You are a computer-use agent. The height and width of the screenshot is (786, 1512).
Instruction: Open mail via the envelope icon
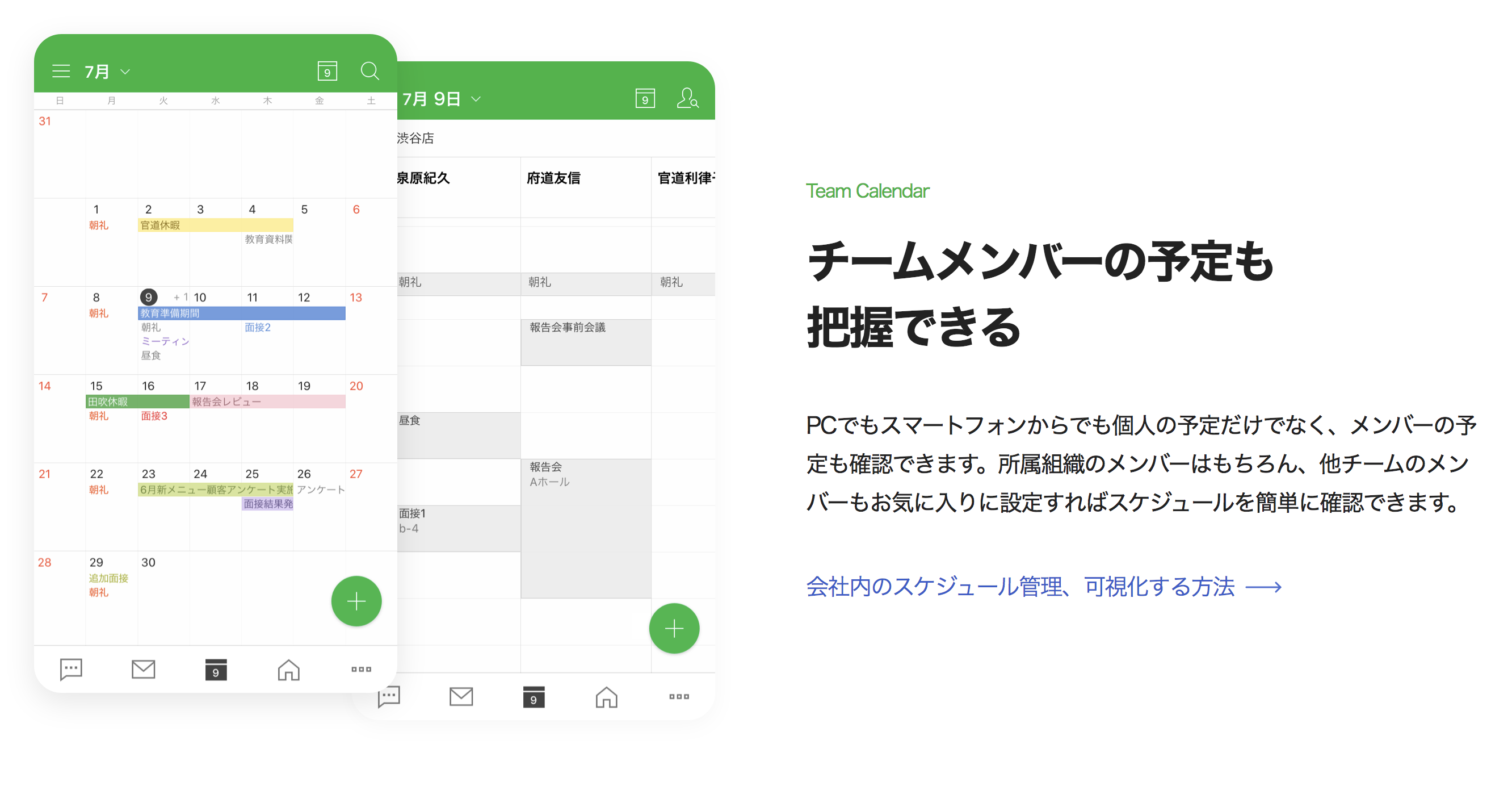[x=142, y=669]
